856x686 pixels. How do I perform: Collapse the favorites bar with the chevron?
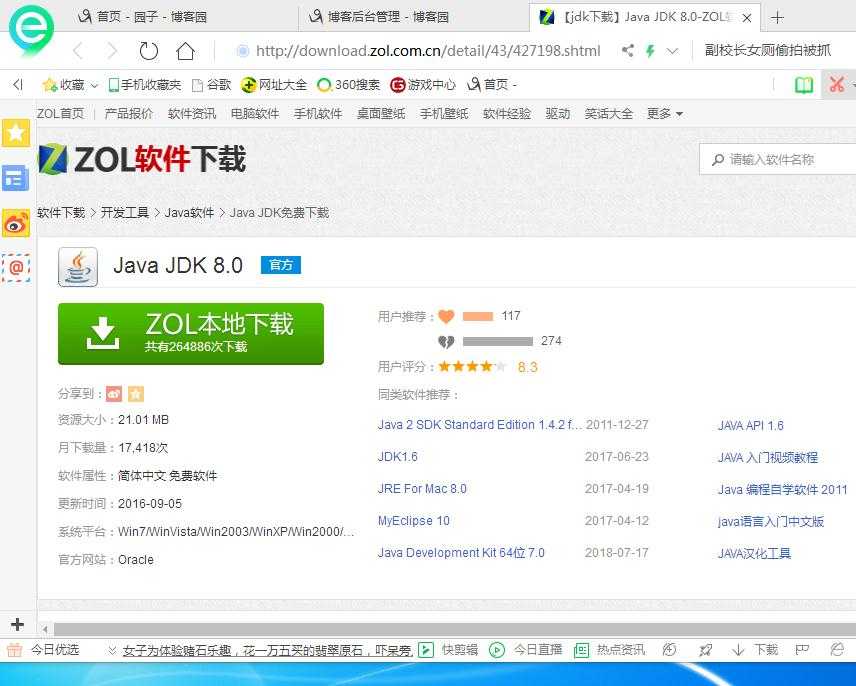[14, 84]
